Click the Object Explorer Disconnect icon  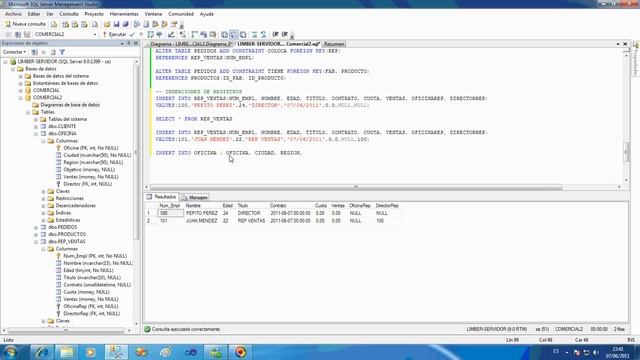[x=35, y=52]
